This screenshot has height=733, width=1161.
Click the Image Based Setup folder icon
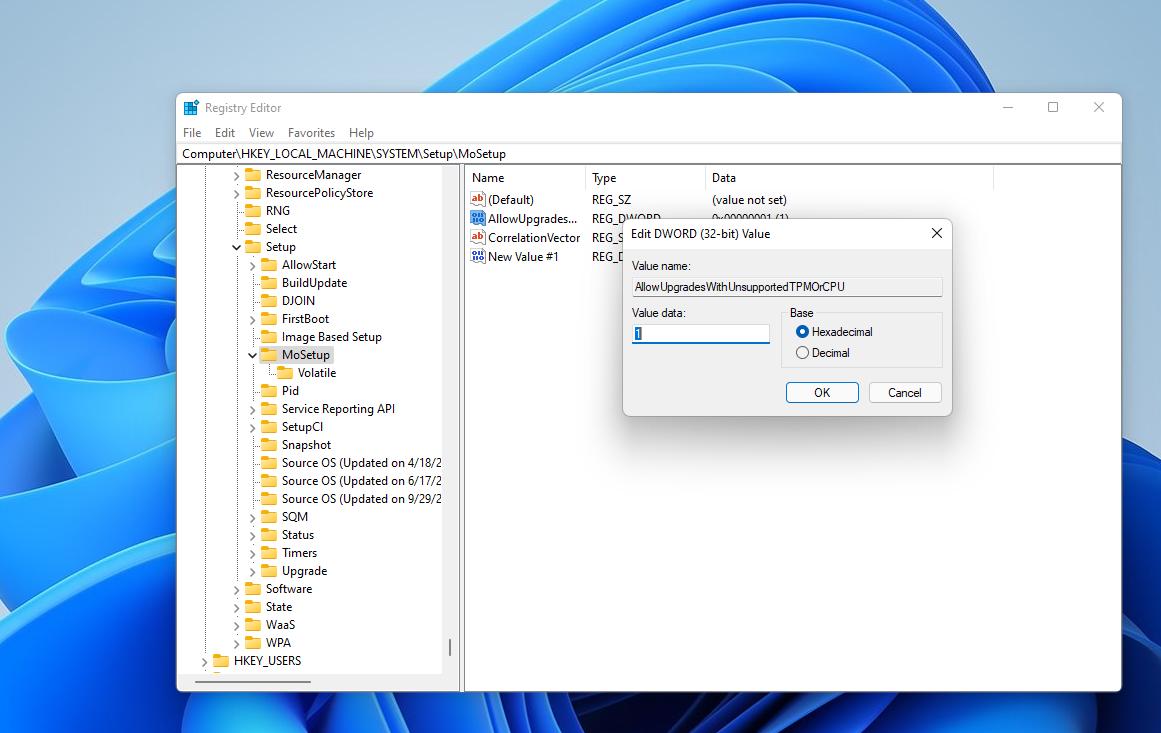point(269,337)
